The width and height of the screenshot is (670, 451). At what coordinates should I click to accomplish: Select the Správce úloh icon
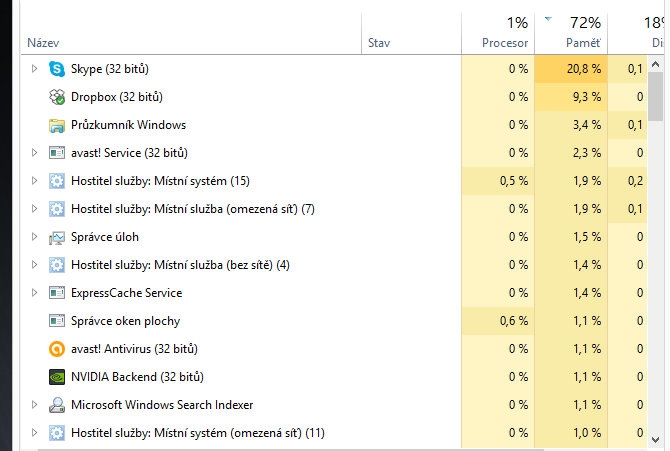(57, 237)
